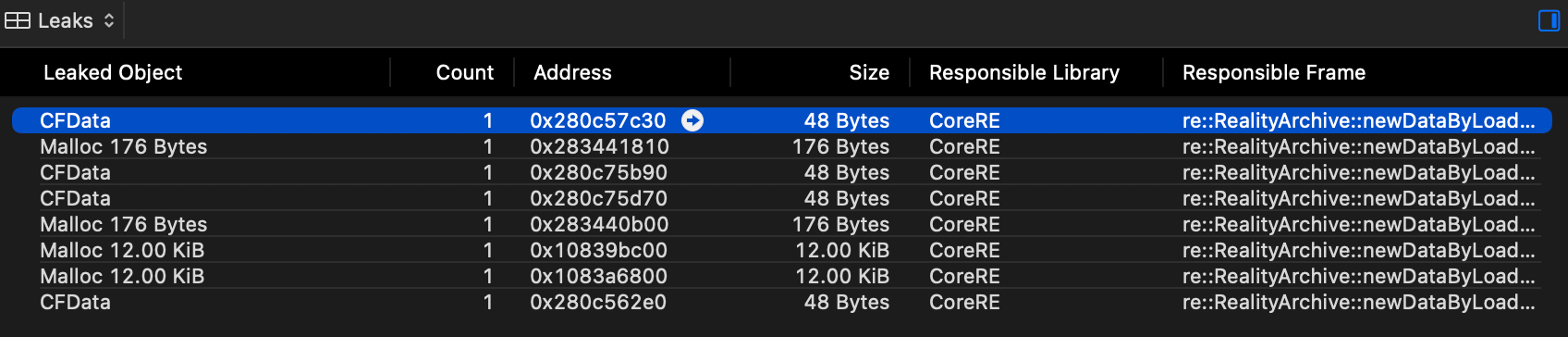Viewport: 1568px width, 337px height.
Task: Click focus arrow next to address 0x280c57c30
Action: point(692,120)
